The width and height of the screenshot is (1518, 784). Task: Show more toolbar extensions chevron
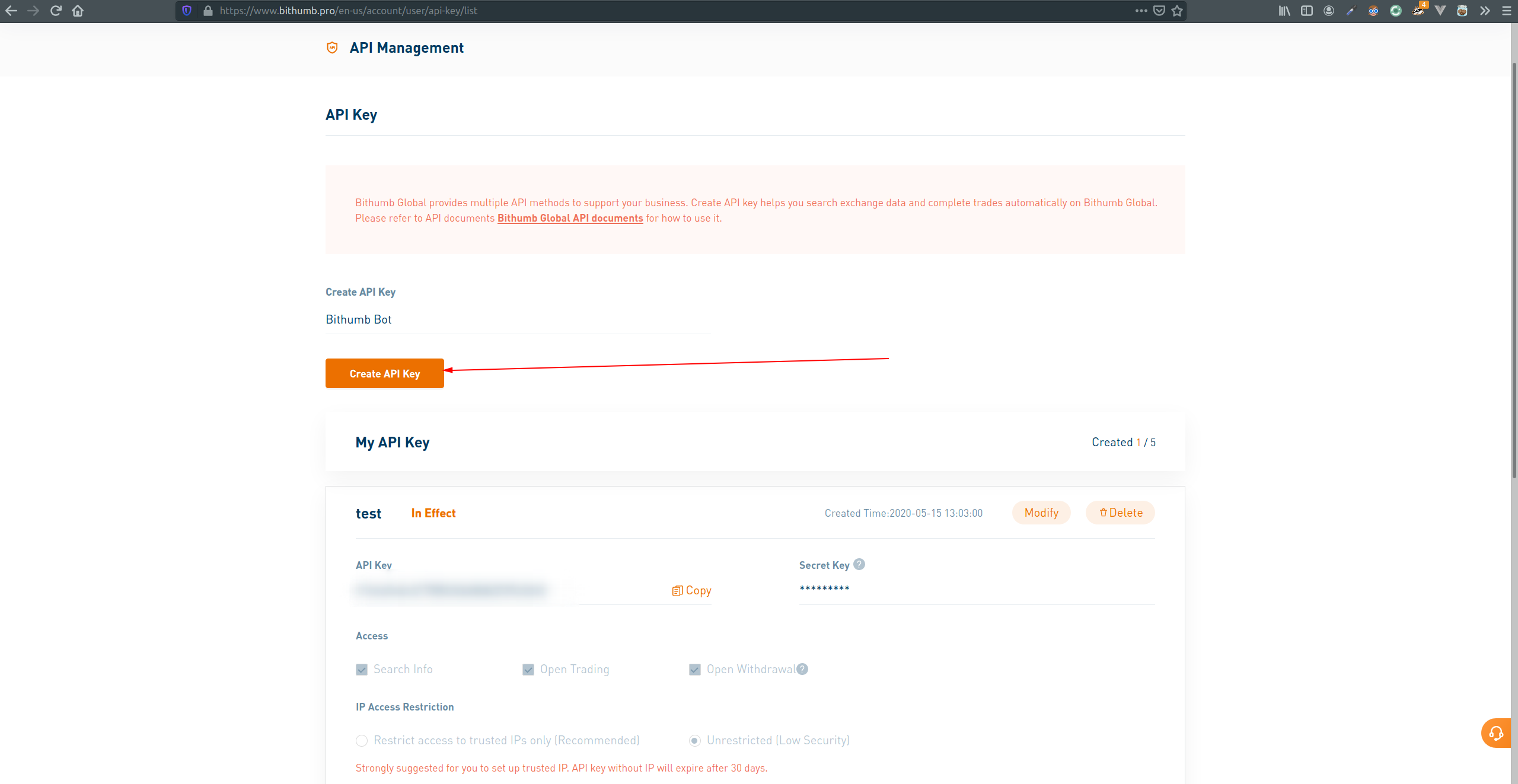click(1485, 11)
